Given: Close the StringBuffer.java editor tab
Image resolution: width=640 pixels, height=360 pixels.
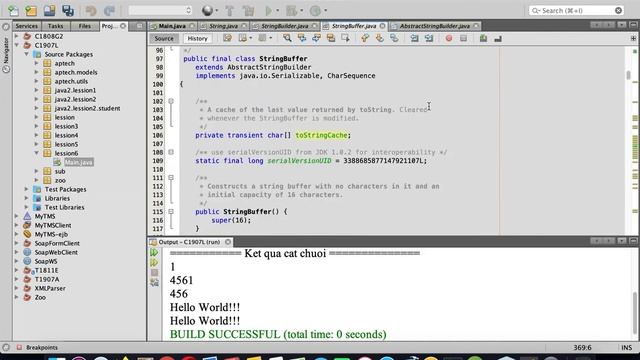Looking at the screenshot, I should (382, 26).
